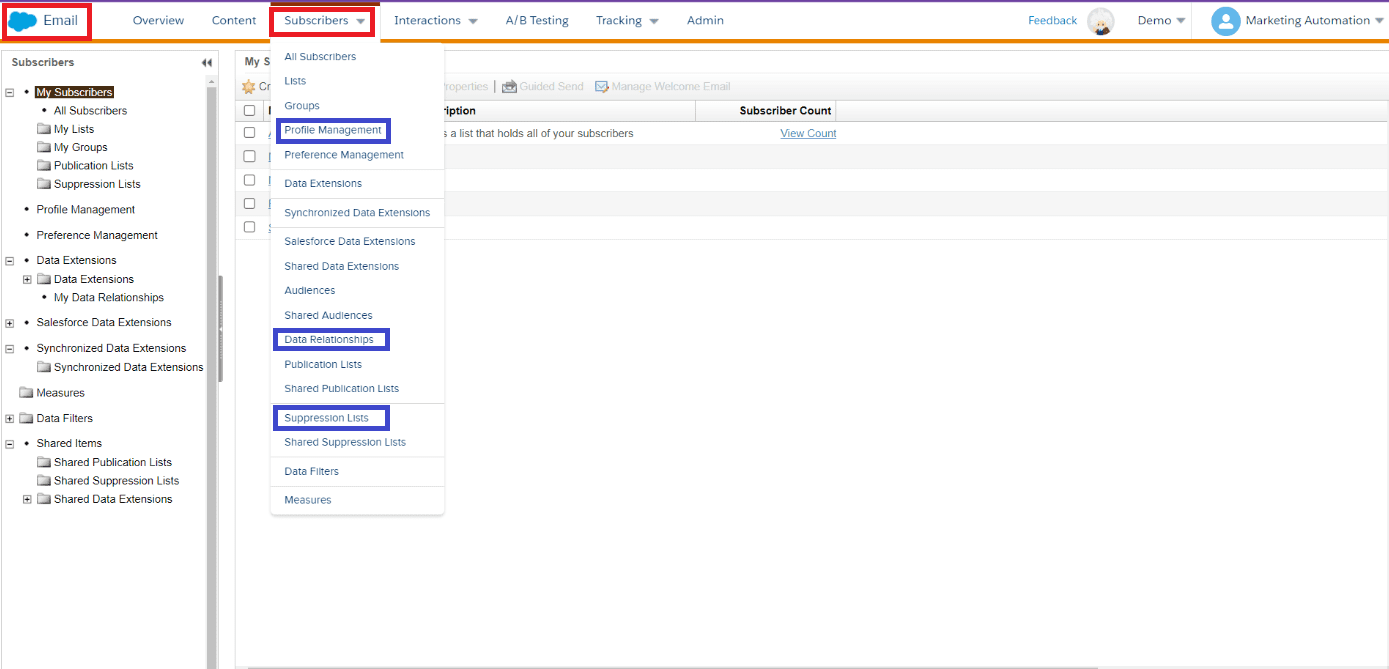Click the Guided Send toolbar icon
This screenshot has height=669, width=1389.
(x=509, y=87)
